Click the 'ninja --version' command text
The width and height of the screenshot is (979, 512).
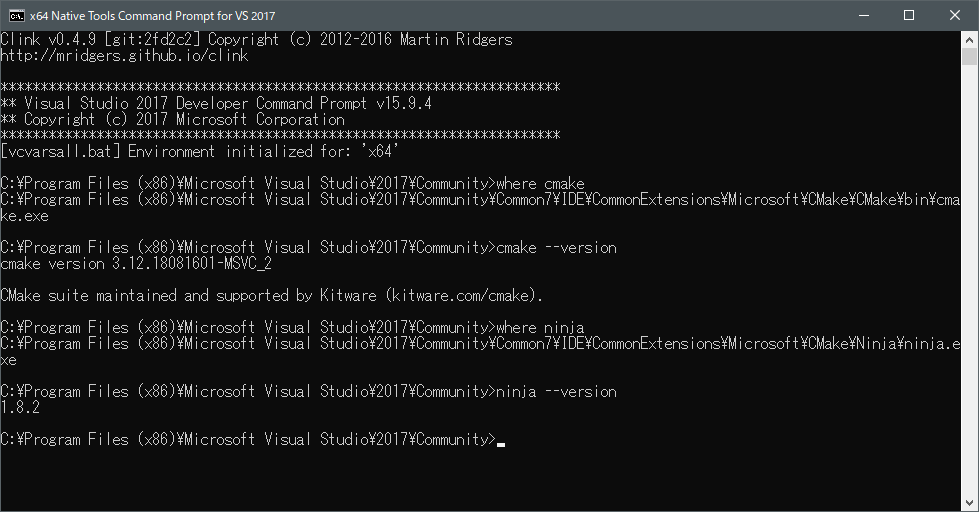point(556,391)
